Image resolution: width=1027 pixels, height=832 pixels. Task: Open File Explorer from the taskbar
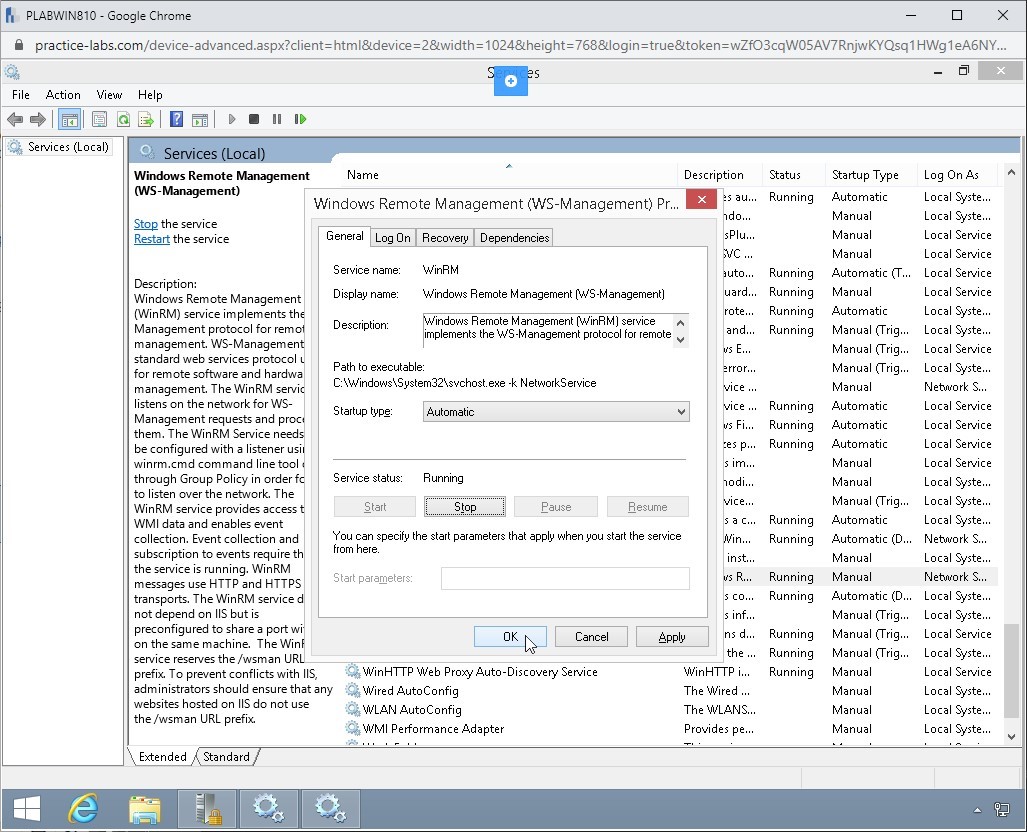click(145, 810)
